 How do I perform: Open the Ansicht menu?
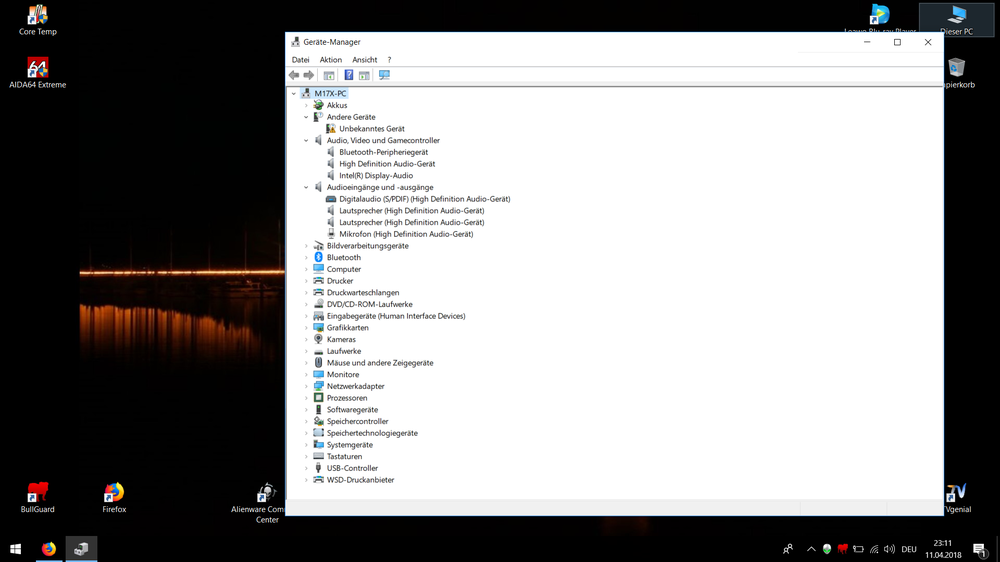pyautogui.click(x=364, y=60)
